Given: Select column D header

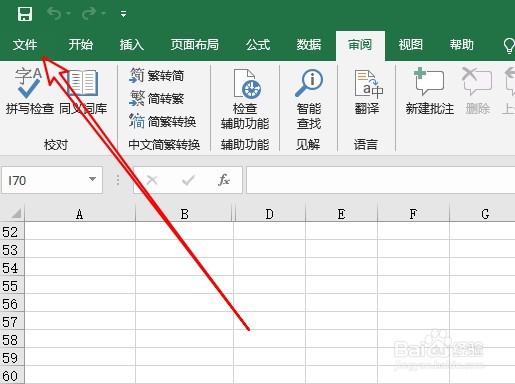Looking at the screenshot, I should pos(269,213).
